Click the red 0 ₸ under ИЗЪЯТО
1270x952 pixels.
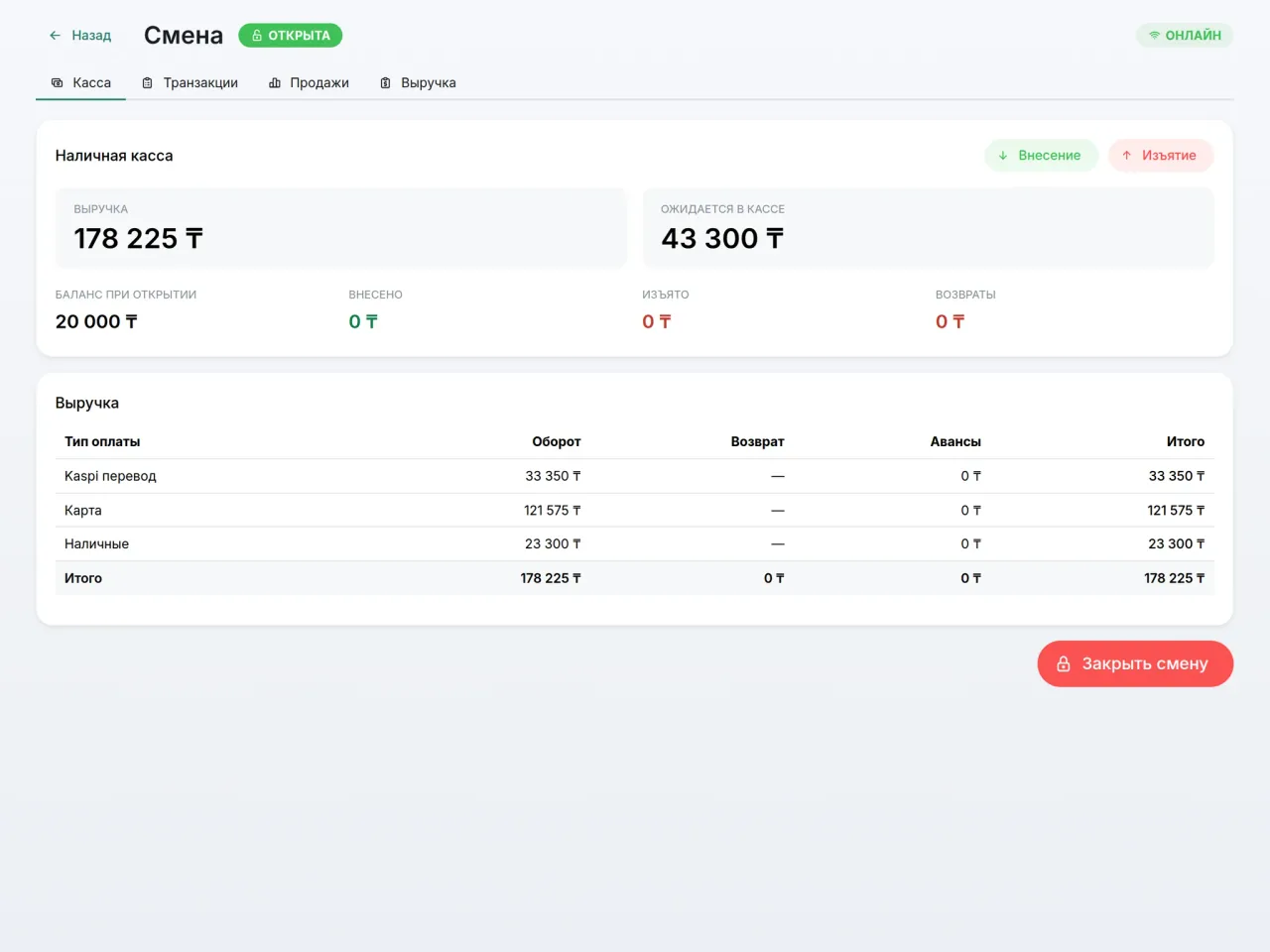click(657, 321)
